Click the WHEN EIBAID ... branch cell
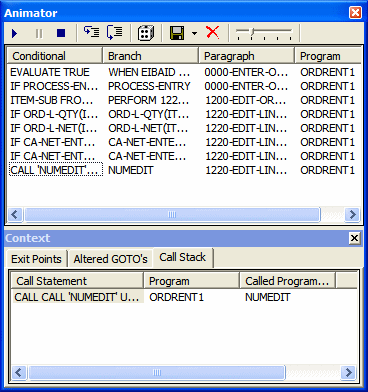The image size is (368, 392). tap(149, 72)
